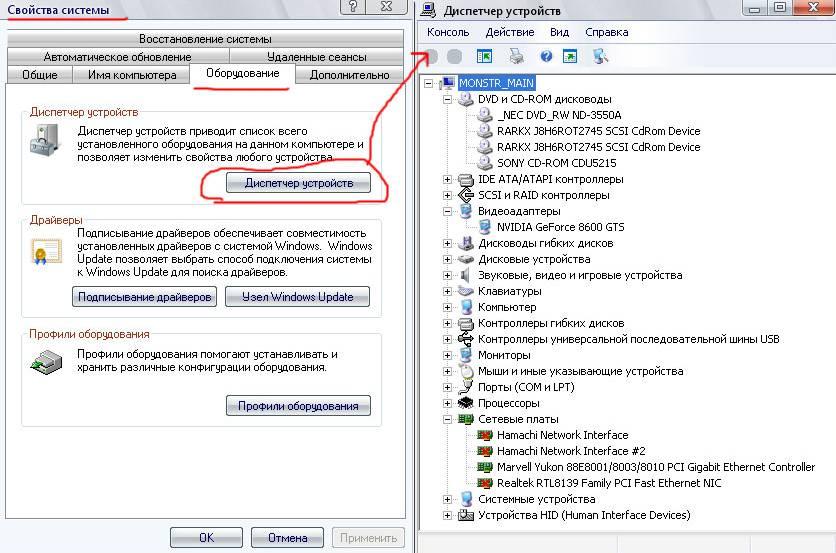Switch to the Имя компьютера tab

tap(132, 75)
